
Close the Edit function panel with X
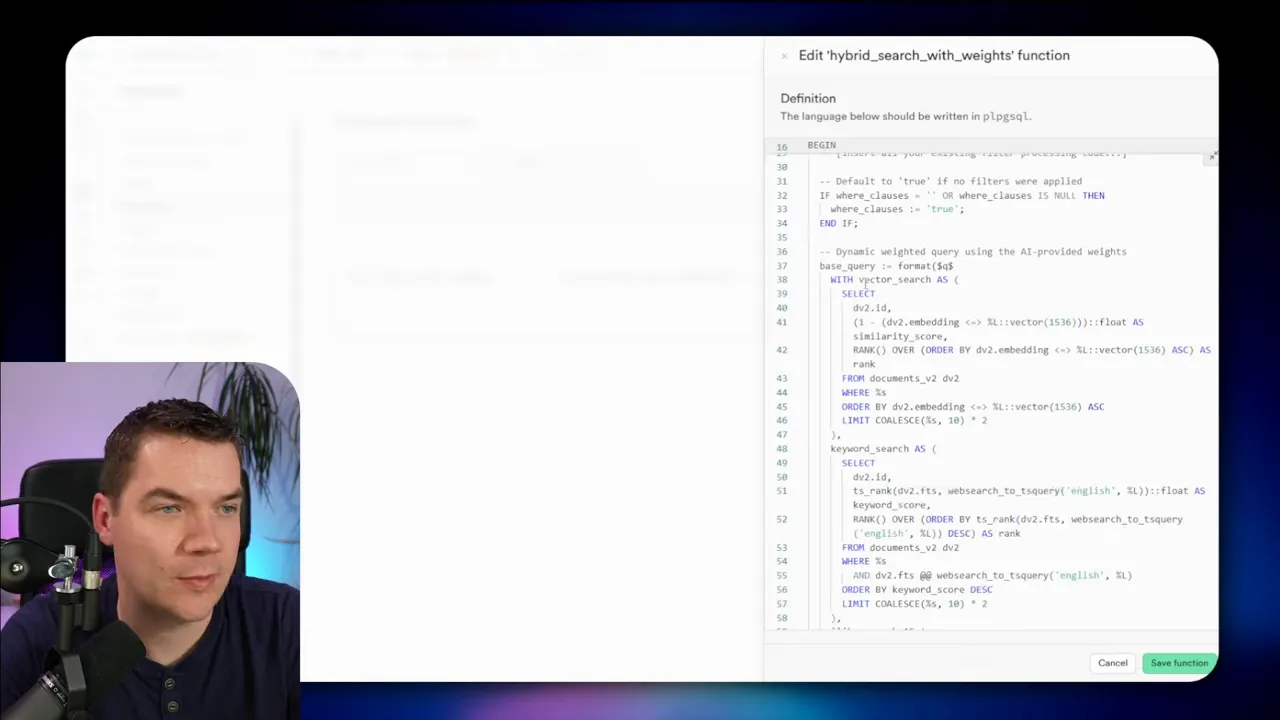click(784, 56)
